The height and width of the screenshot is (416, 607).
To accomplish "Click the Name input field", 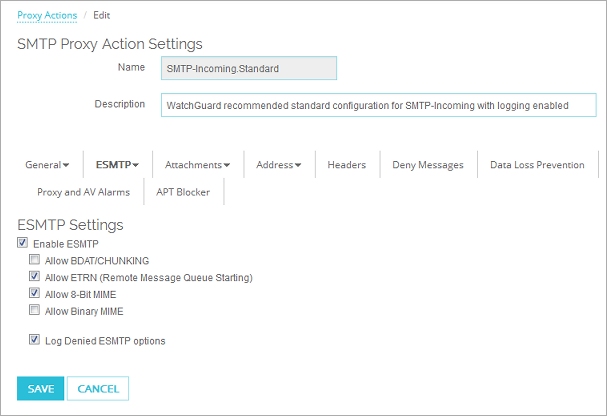I will 249,68.
